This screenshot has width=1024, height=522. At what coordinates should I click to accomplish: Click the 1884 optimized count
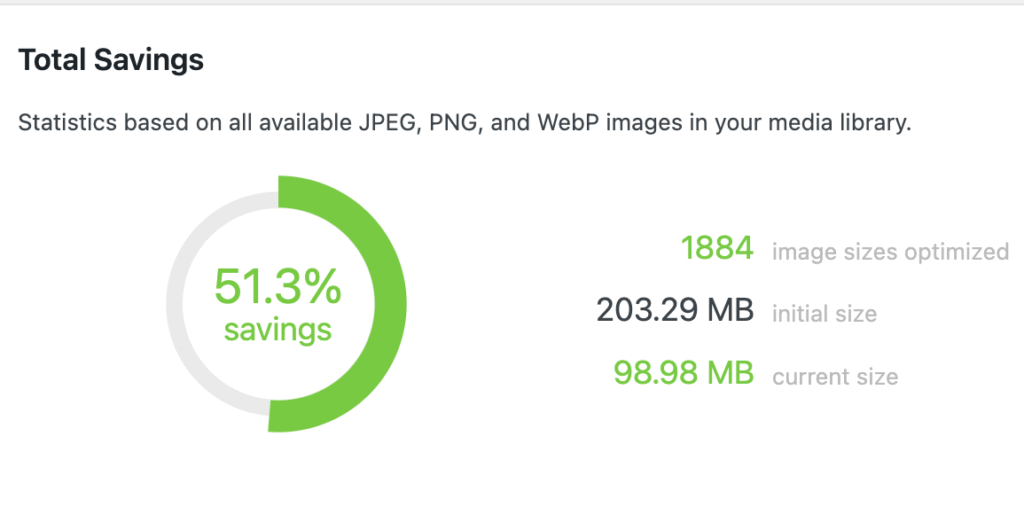coord(716,249)
